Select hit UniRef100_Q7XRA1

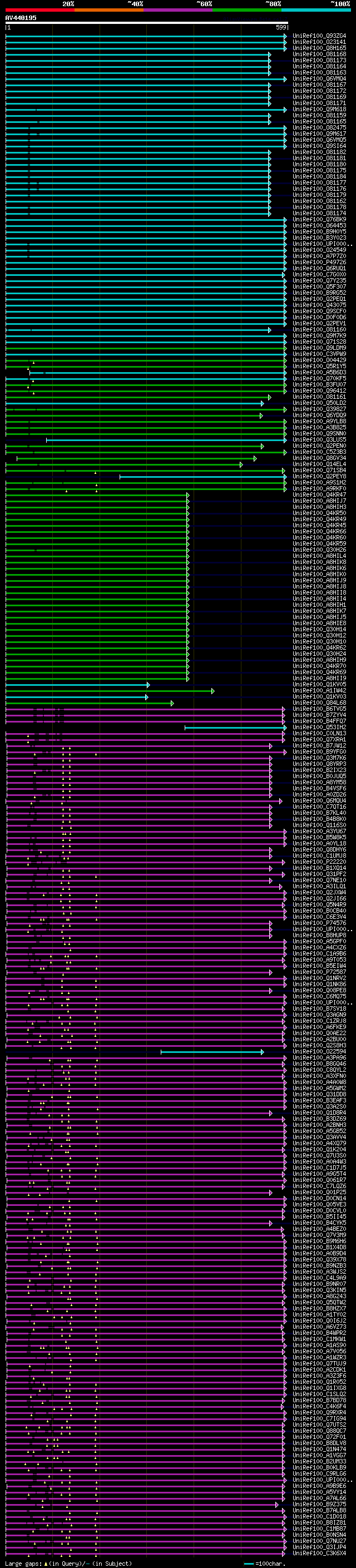(319, 740)
